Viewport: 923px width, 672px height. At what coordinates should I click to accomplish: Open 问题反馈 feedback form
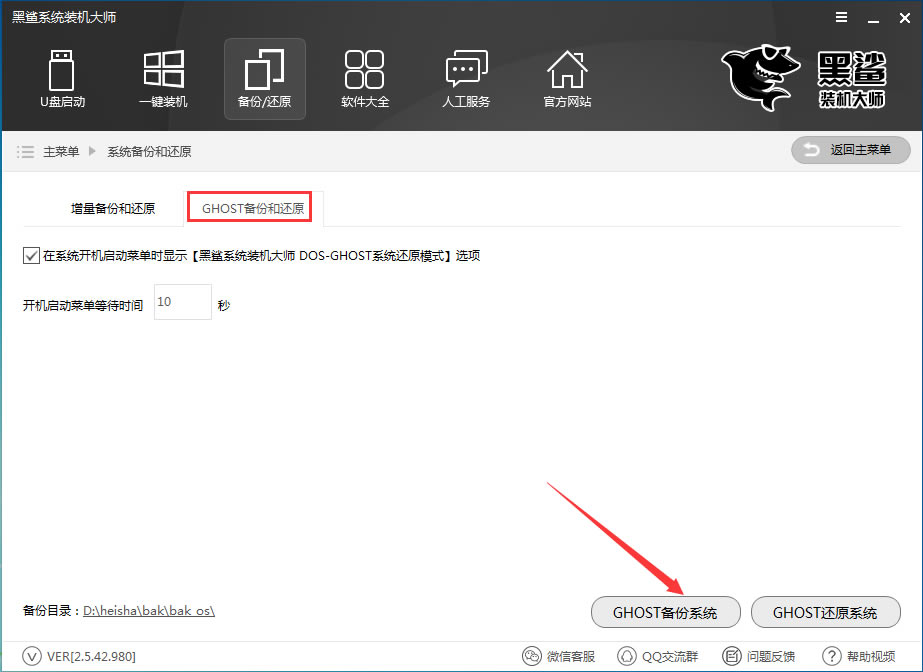click(758, 656)
